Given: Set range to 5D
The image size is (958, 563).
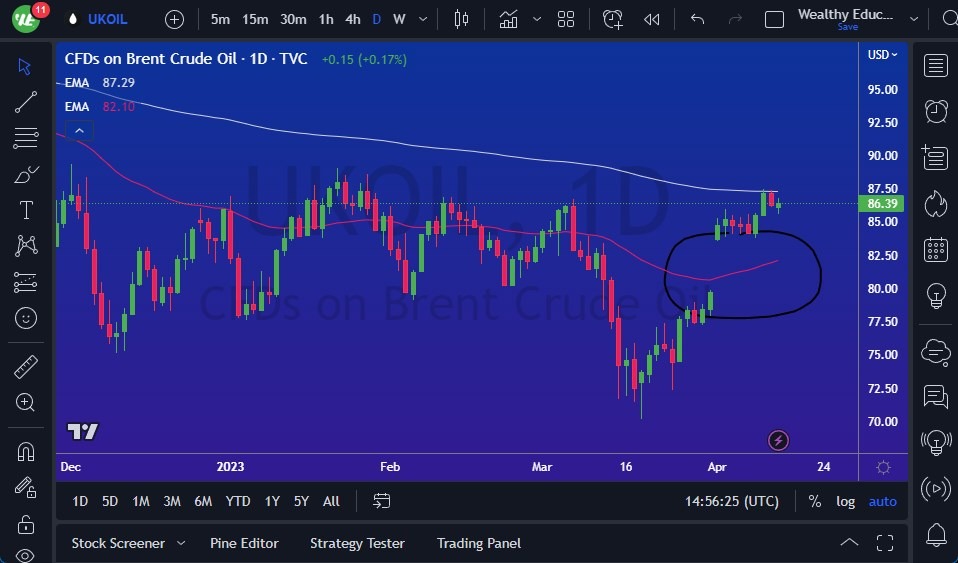Looking at the screenshot, I should click(x=110, y=501).
